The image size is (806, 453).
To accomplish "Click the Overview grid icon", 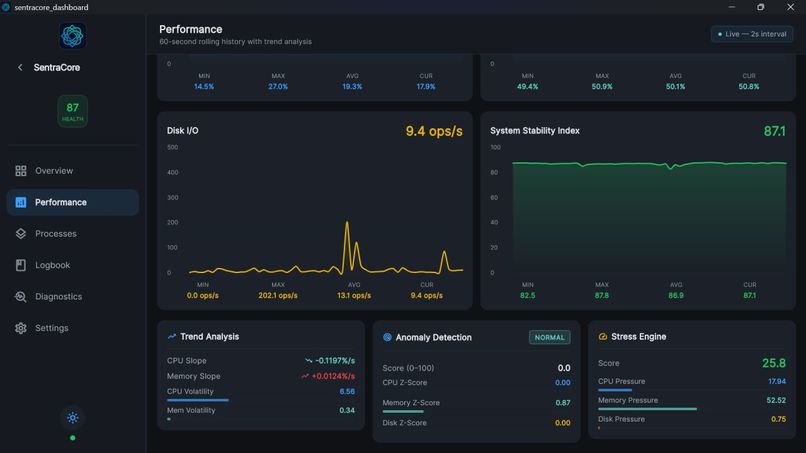I will (x=21, y=171).
